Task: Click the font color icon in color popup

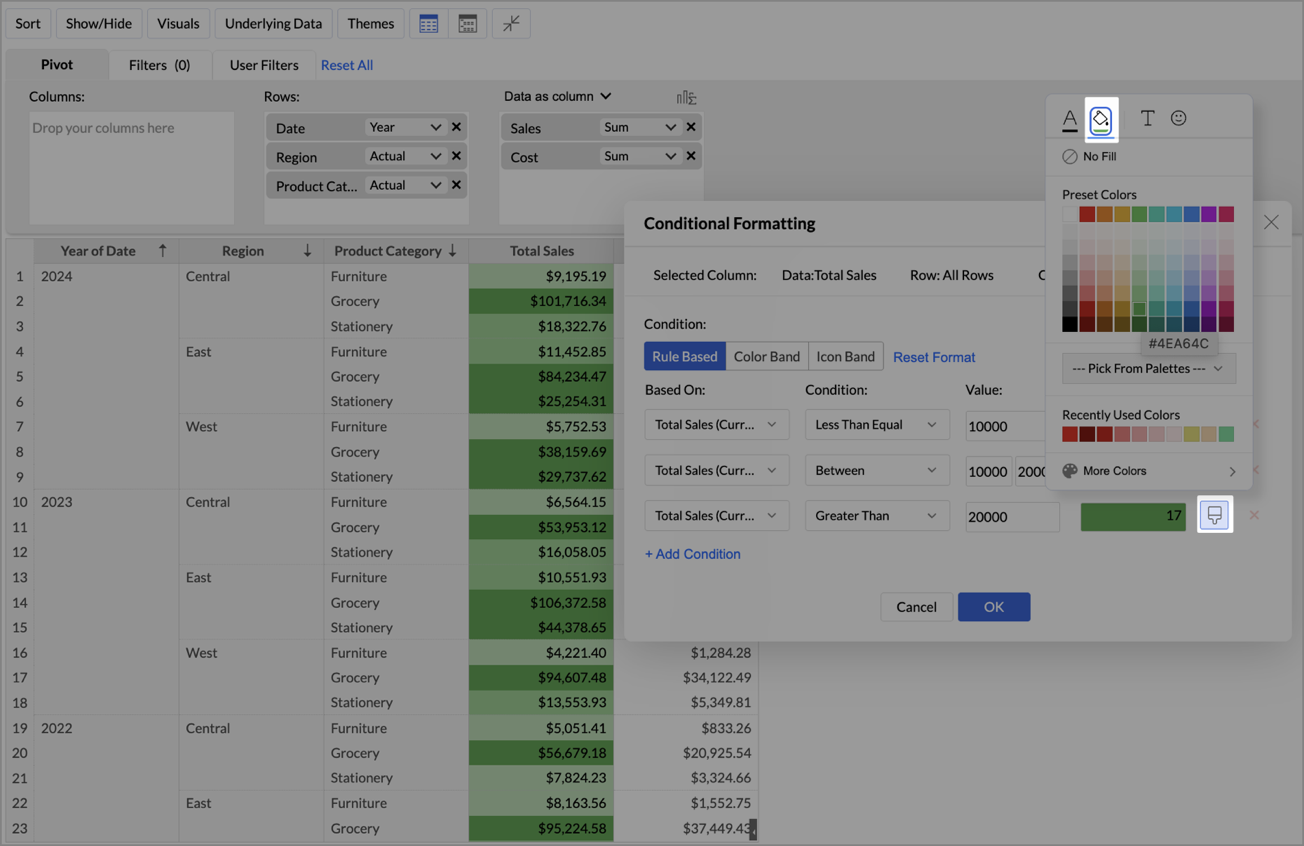Action: tap(1070, 119)
